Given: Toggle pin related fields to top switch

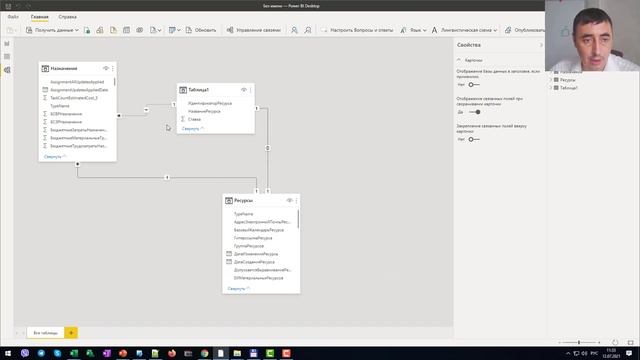Looking at the screenshot, I should pos(473,139).
